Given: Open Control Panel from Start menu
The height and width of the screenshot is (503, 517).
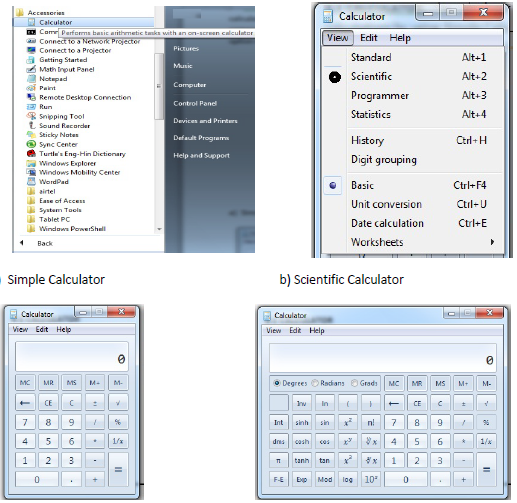Looking at the screenshot, I should point(195,103).
